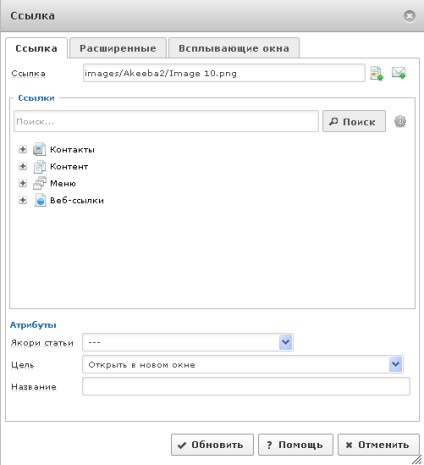This screenshot has height=465, width=424.
Task: Click the Обновить button
Action: point(212,445)
